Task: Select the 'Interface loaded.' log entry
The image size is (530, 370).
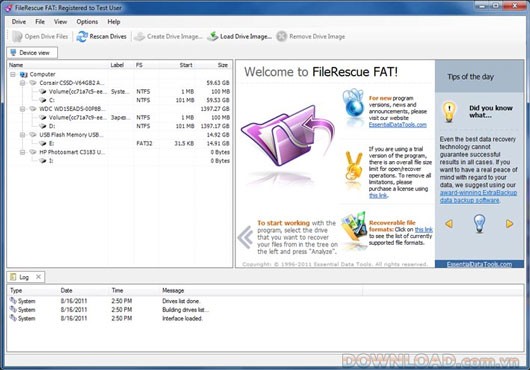Action: click(x=265, y=318)
